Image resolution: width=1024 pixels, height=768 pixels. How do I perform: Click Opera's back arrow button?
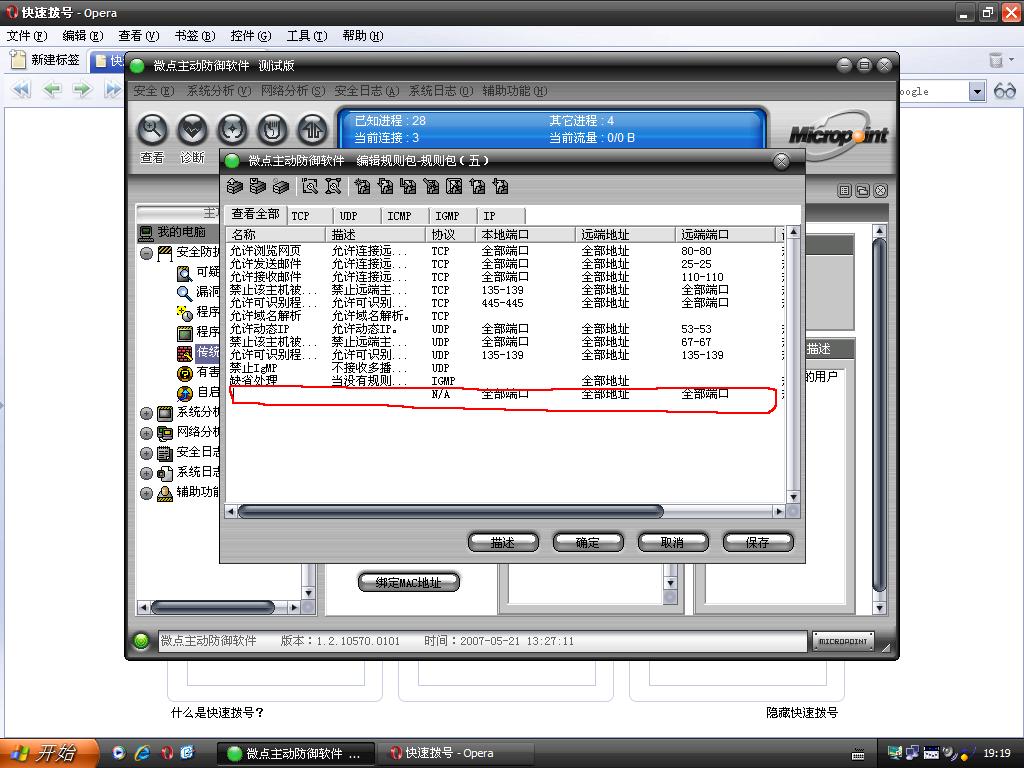(52, 89)
